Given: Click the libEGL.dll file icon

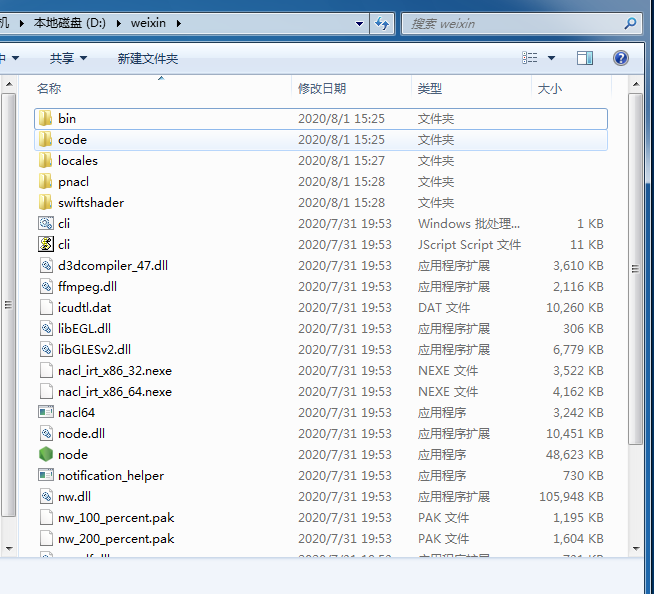Looking at the screenshot, I should point(46,328).
